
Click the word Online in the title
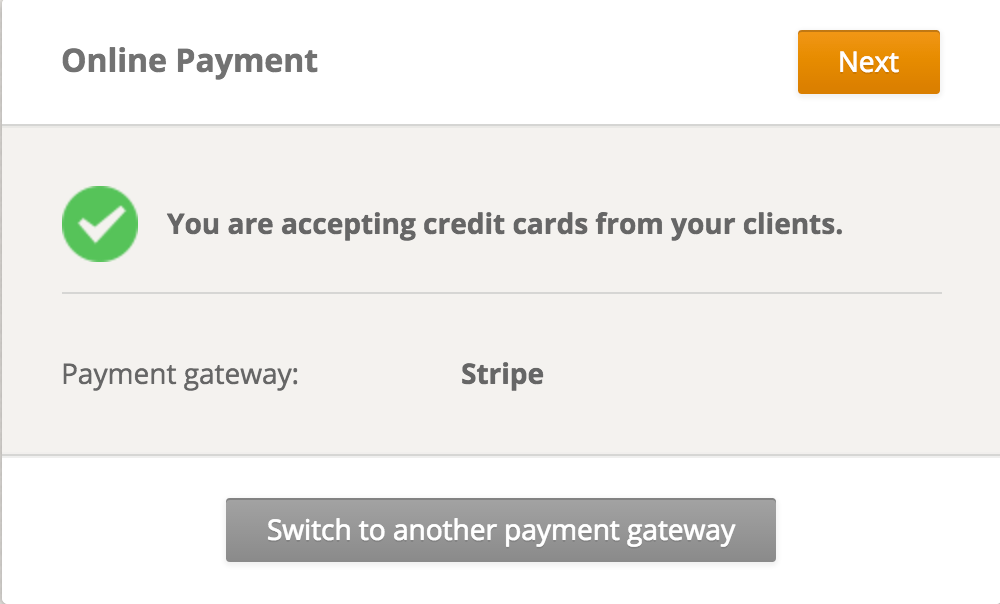pyautogui.click(x=114, y=61)
